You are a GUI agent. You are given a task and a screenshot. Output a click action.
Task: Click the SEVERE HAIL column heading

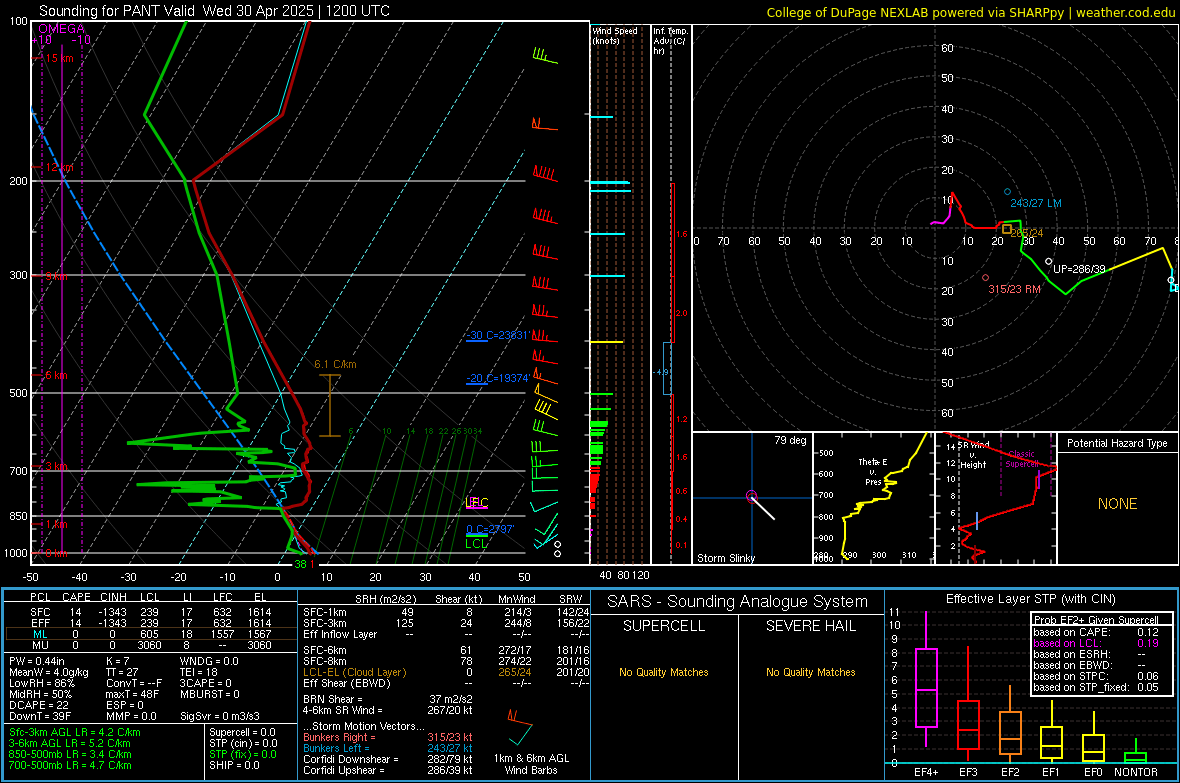(810, 626)
